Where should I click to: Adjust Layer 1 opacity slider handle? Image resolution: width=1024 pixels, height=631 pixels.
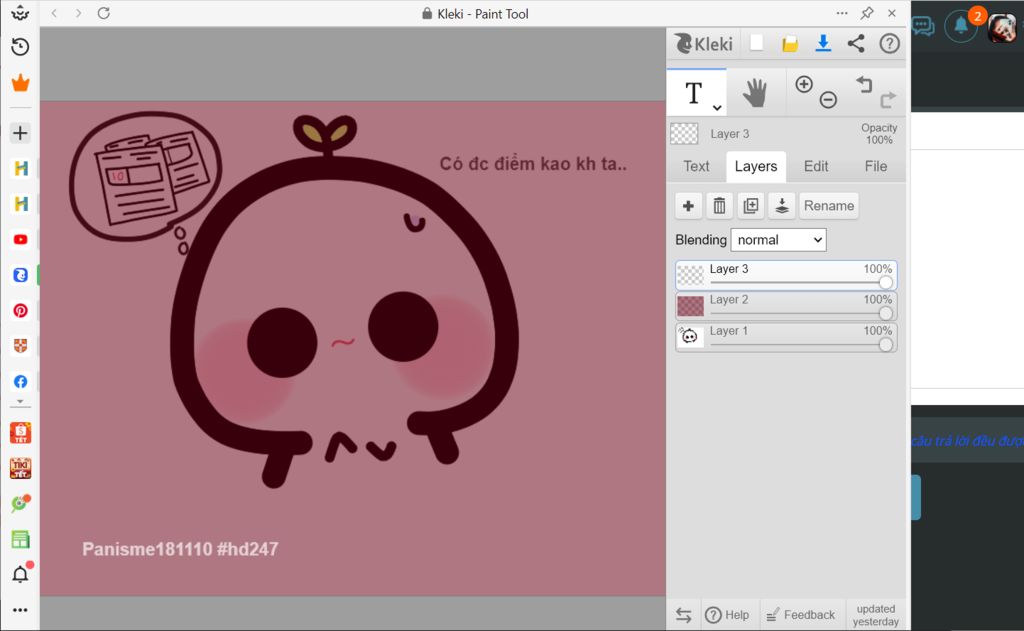886,345
